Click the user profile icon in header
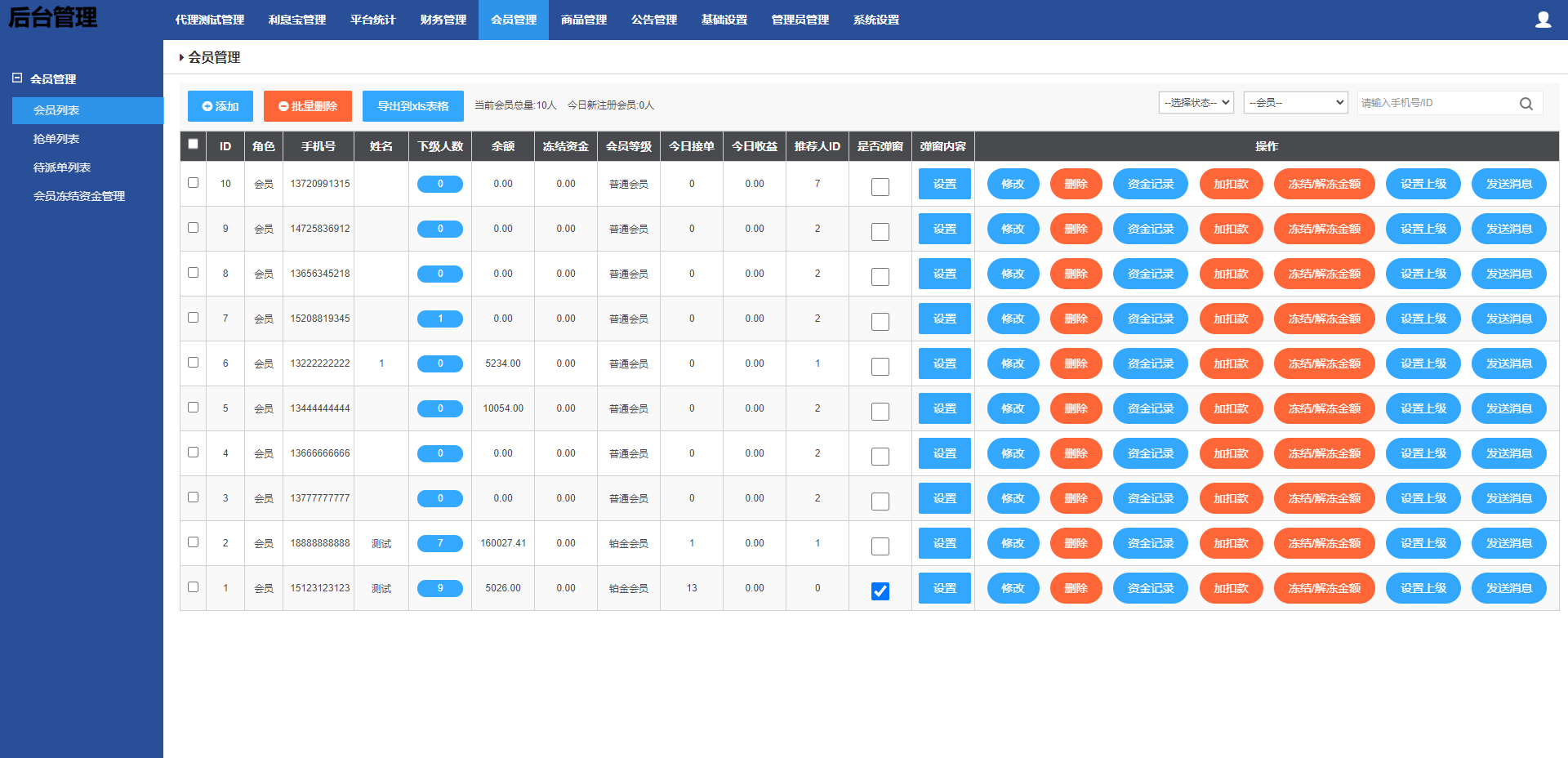The height and width of the screenshot is (758, 1568). click(x=1543, y=20)
